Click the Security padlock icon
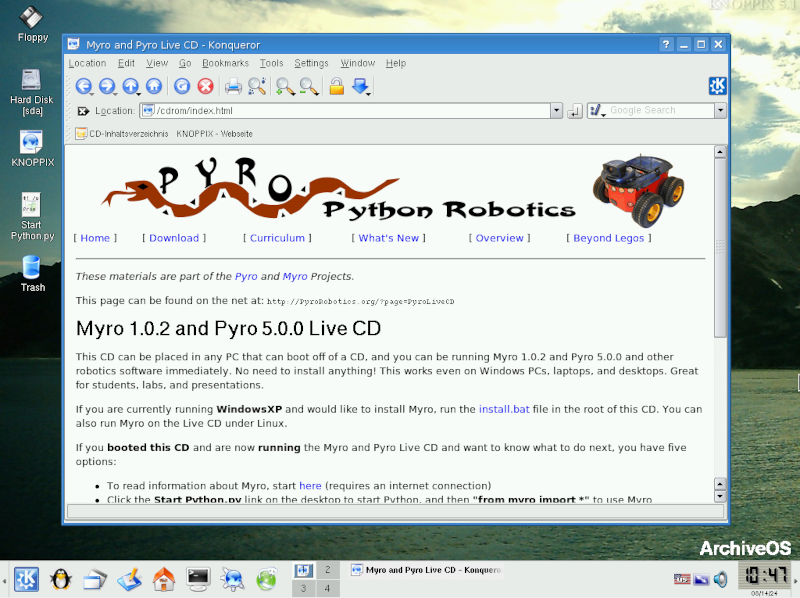Screen dimensions: 800x598 pos(336,86)
